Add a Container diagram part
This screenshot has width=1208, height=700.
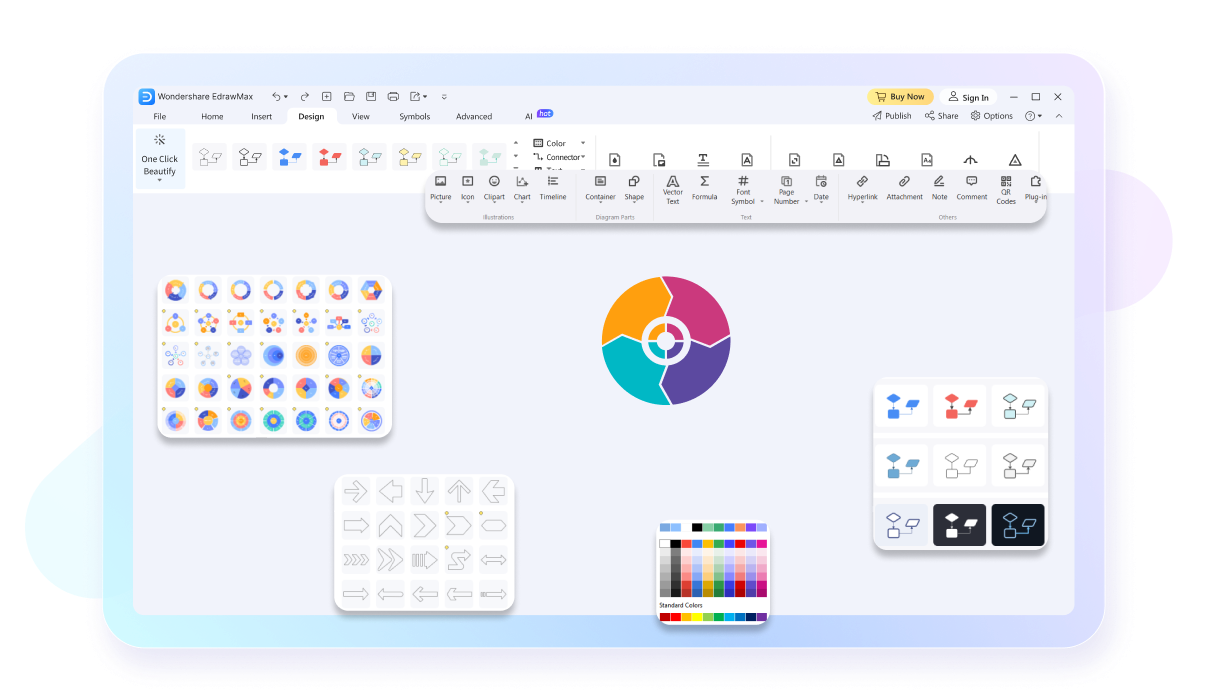pos(600,187)
